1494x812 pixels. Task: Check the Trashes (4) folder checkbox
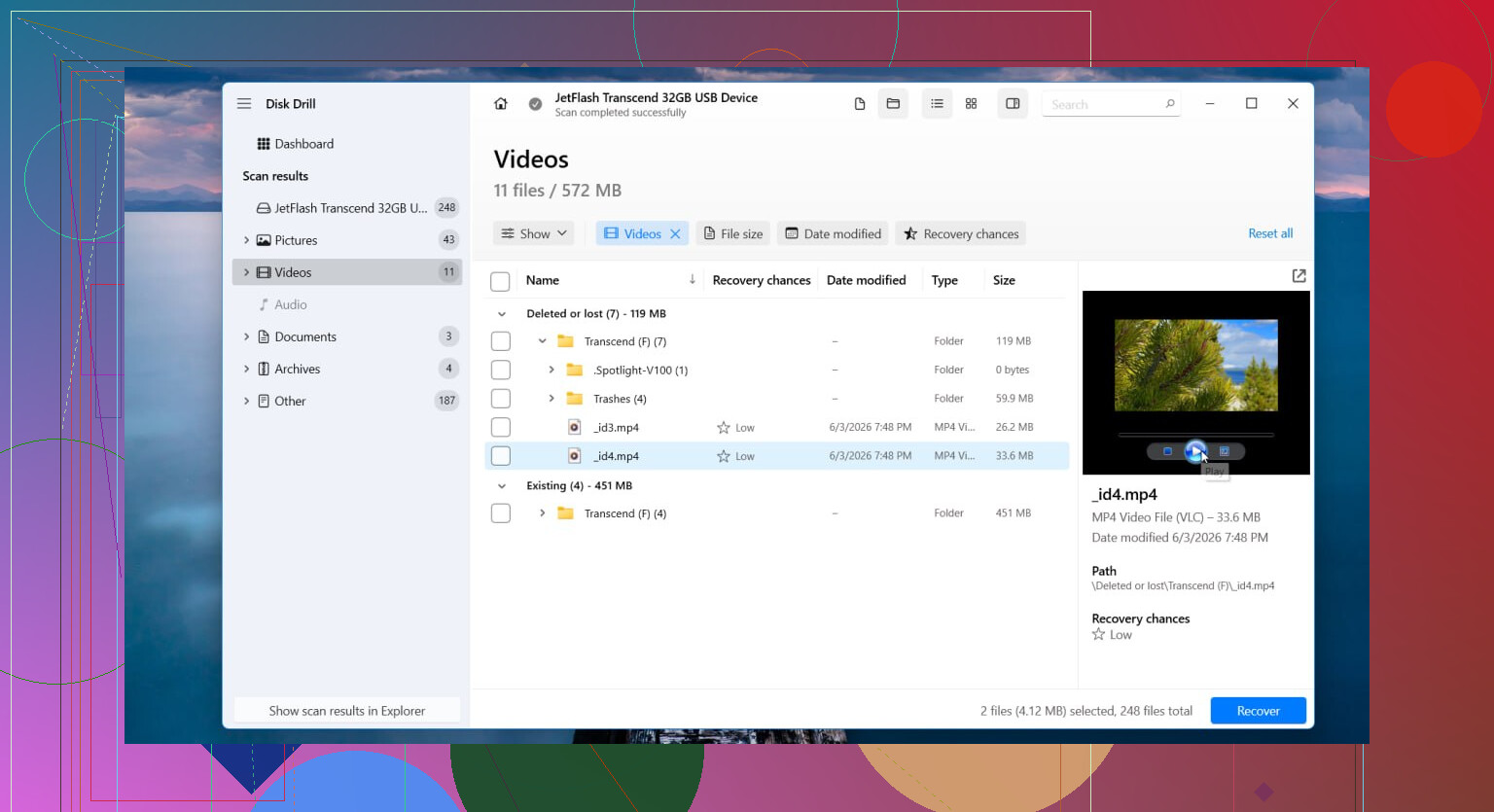pyautogui.click(x=501, y=399)
